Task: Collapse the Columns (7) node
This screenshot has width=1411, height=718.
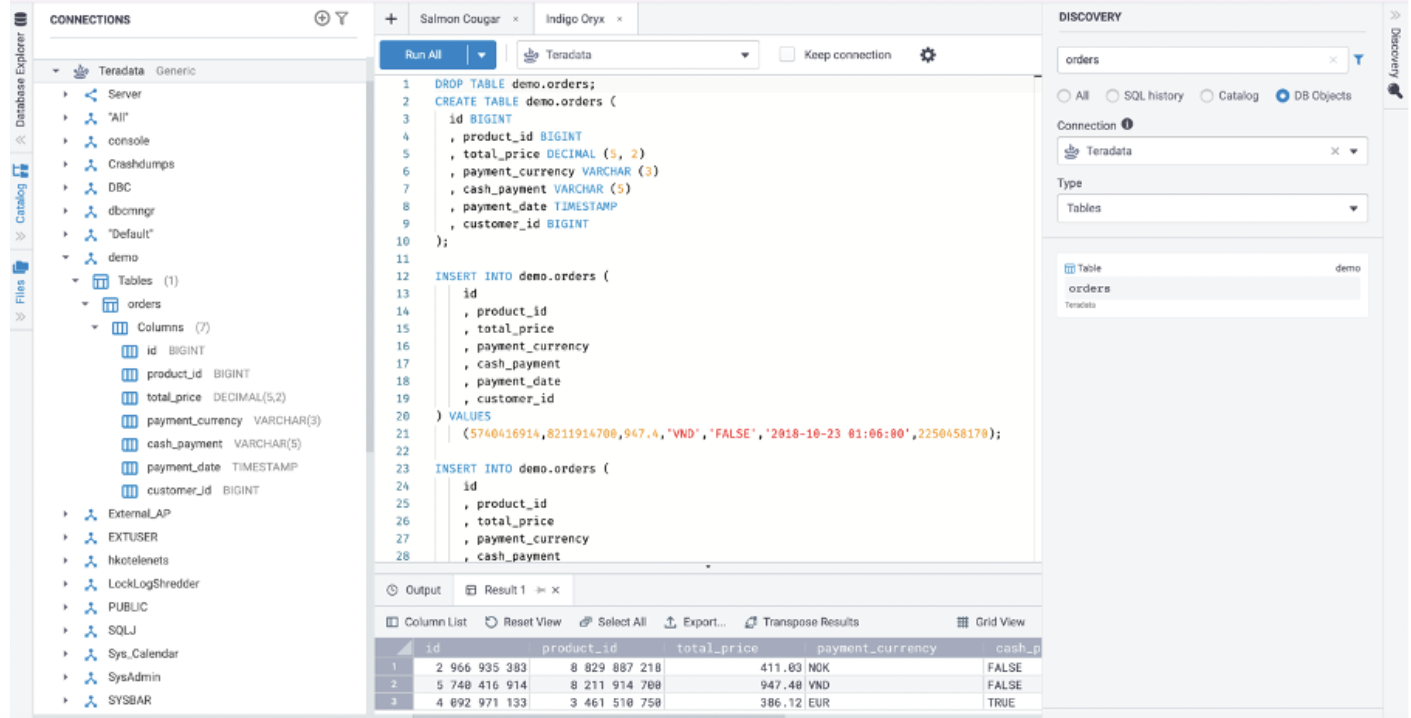Action: pos(96,327)
